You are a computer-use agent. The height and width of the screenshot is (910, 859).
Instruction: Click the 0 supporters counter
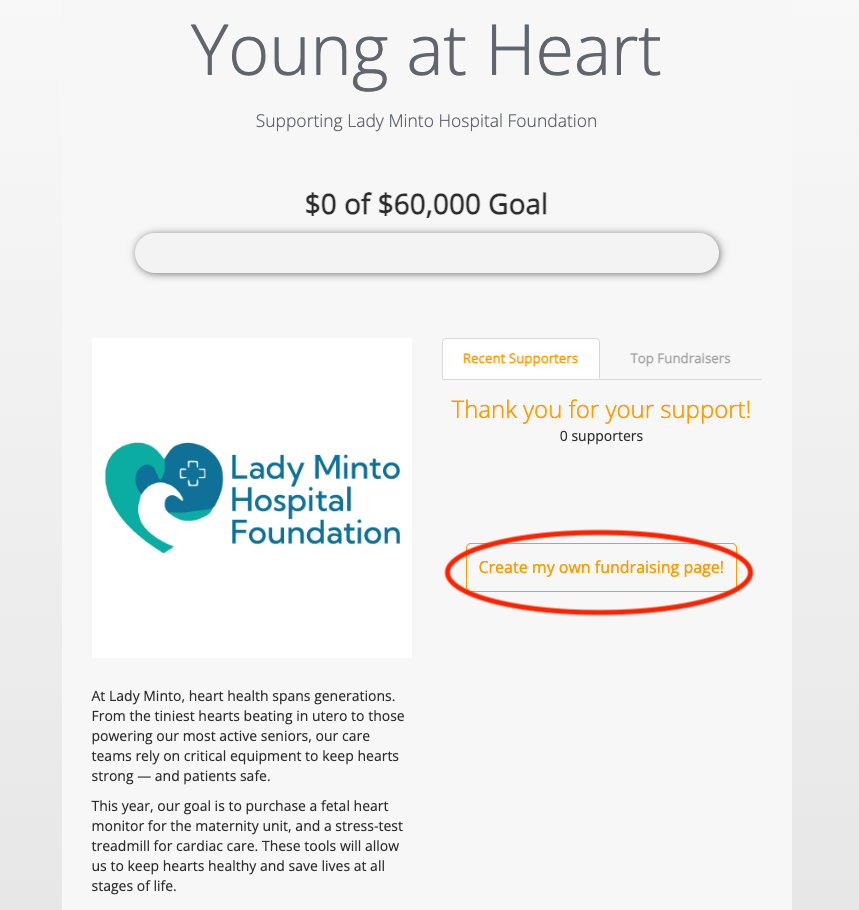pyautogui.click(x=601, y=435)
